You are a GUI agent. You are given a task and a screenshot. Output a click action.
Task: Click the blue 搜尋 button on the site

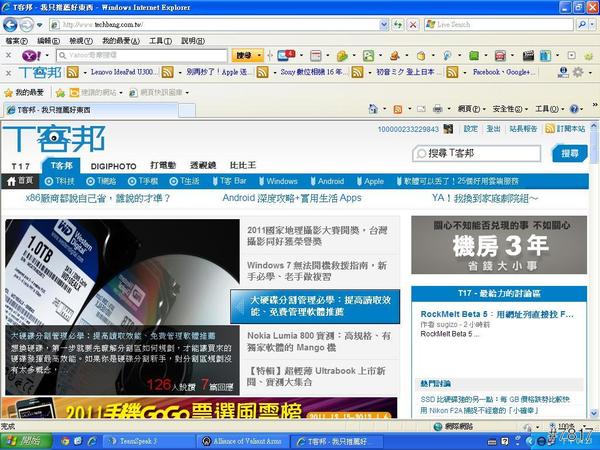click(x=570, y=153)
